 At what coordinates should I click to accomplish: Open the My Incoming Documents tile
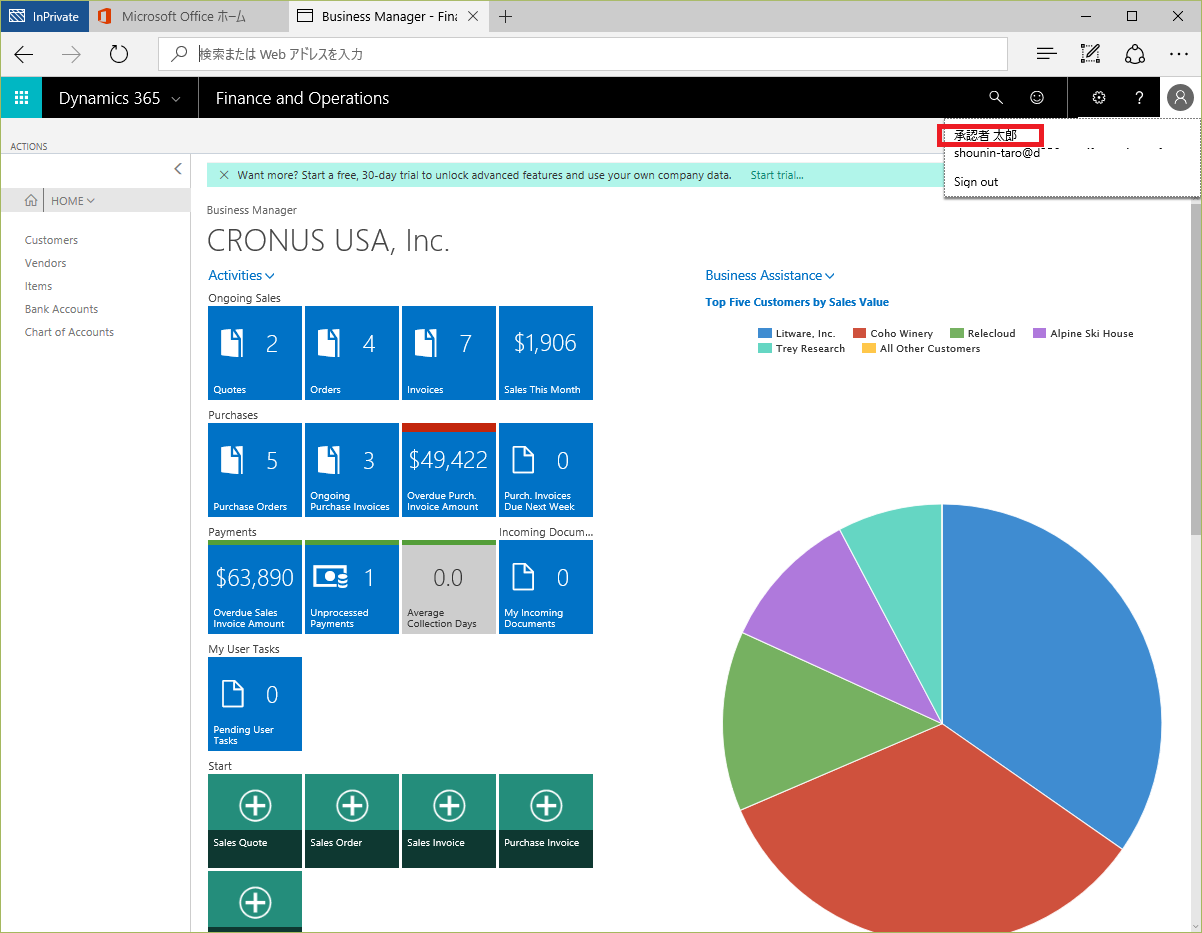[546, 587]
